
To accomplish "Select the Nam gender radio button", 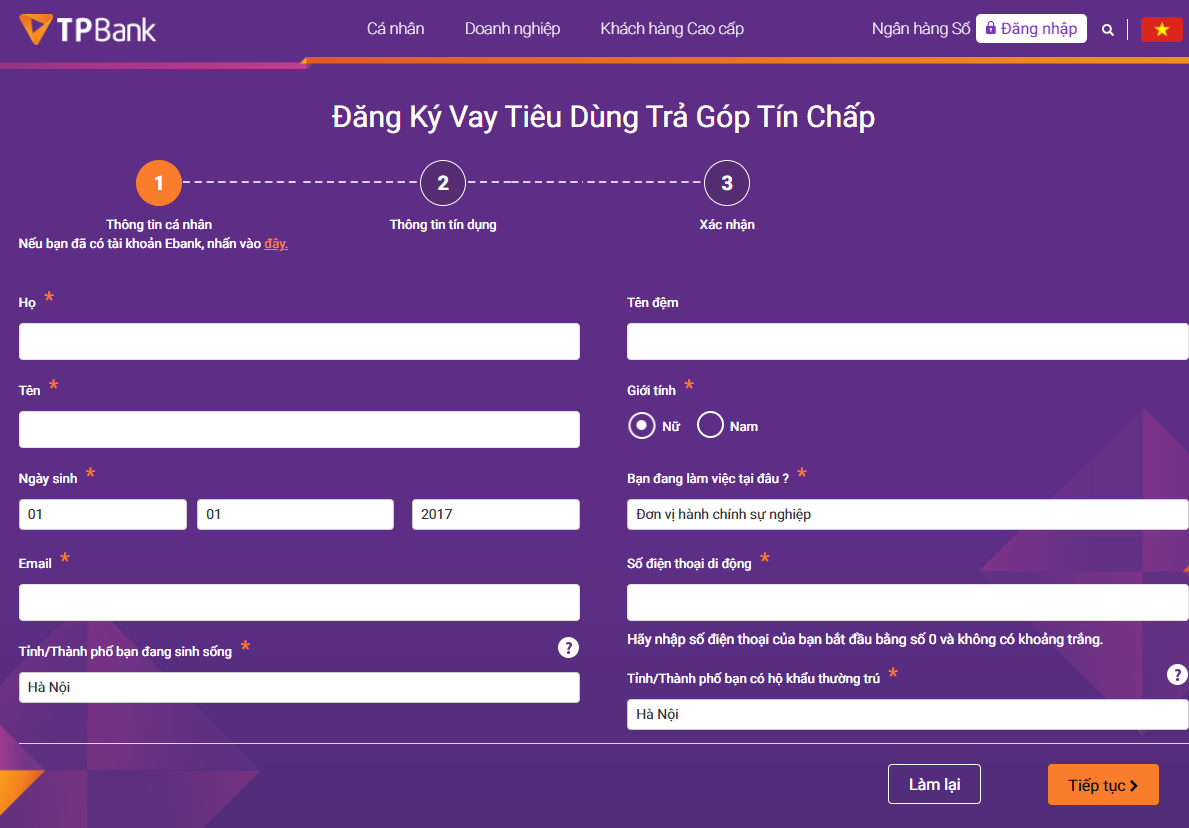I will tap(710, 426).
